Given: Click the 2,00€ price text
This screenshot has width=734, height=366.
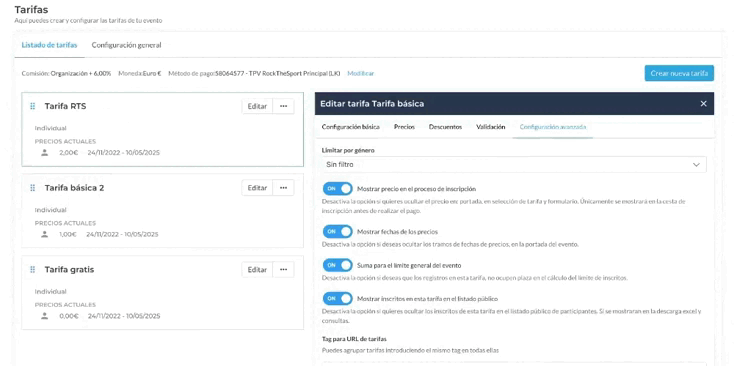Looking at the screenshot, I should click(x=68, y=153).
